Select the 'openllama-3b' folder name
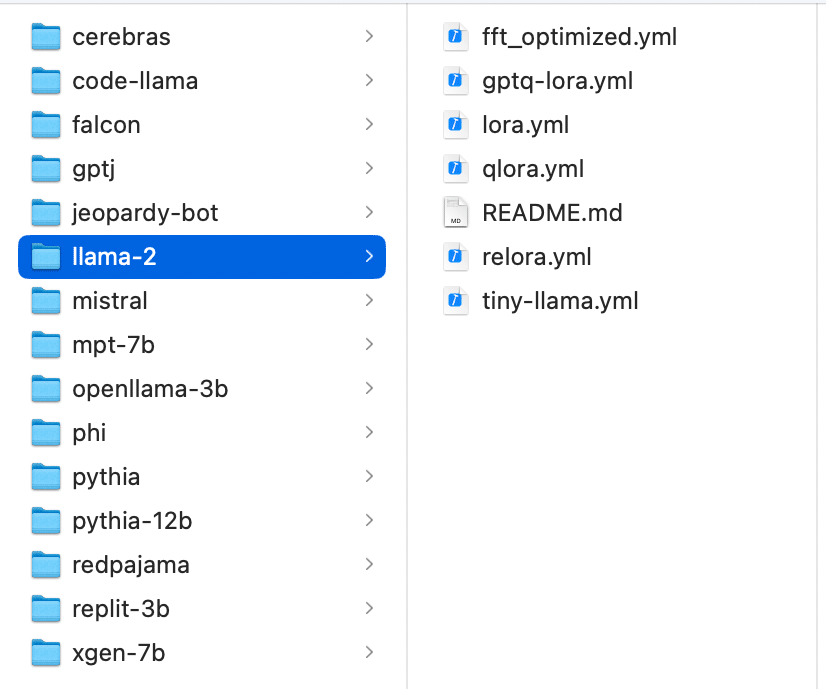This screenshot has height=689, width=826. coord(150,390)
